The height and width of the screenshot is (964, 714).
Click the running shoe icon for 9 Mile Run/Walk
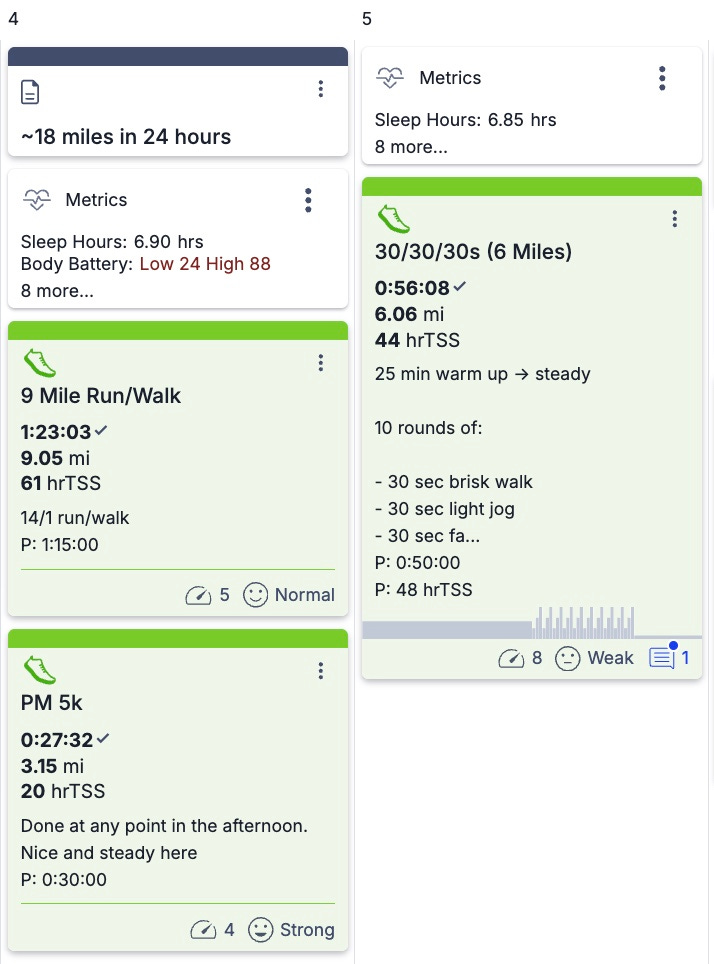pos(39,363)
